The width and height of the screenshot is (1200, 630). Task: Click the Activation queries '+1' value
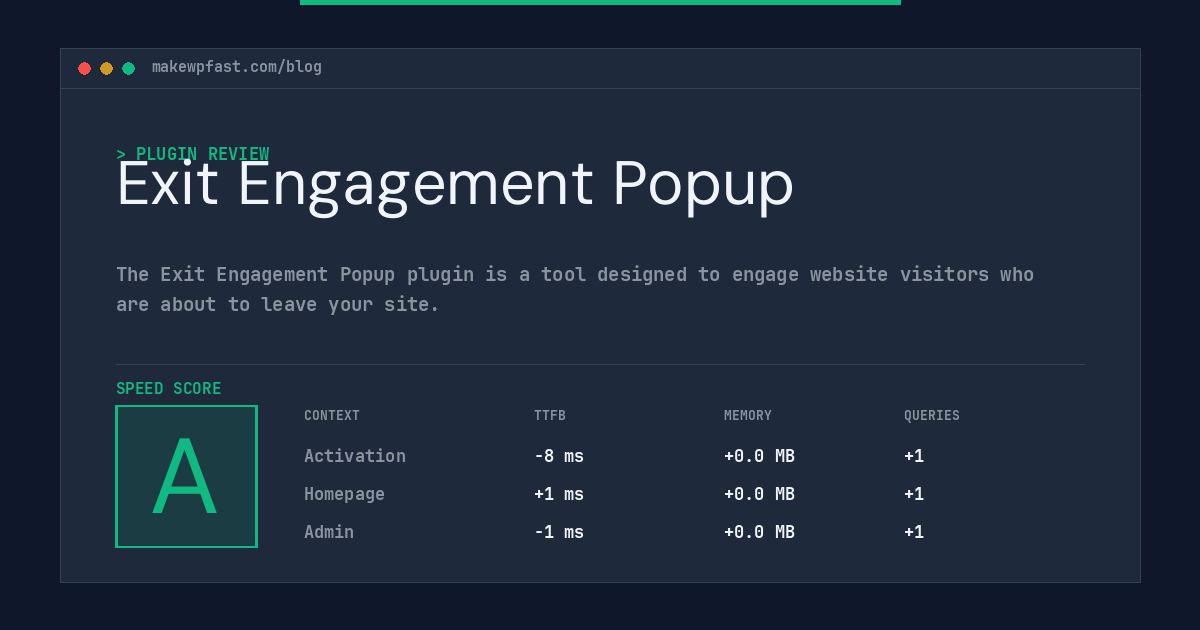coord(914,456)
